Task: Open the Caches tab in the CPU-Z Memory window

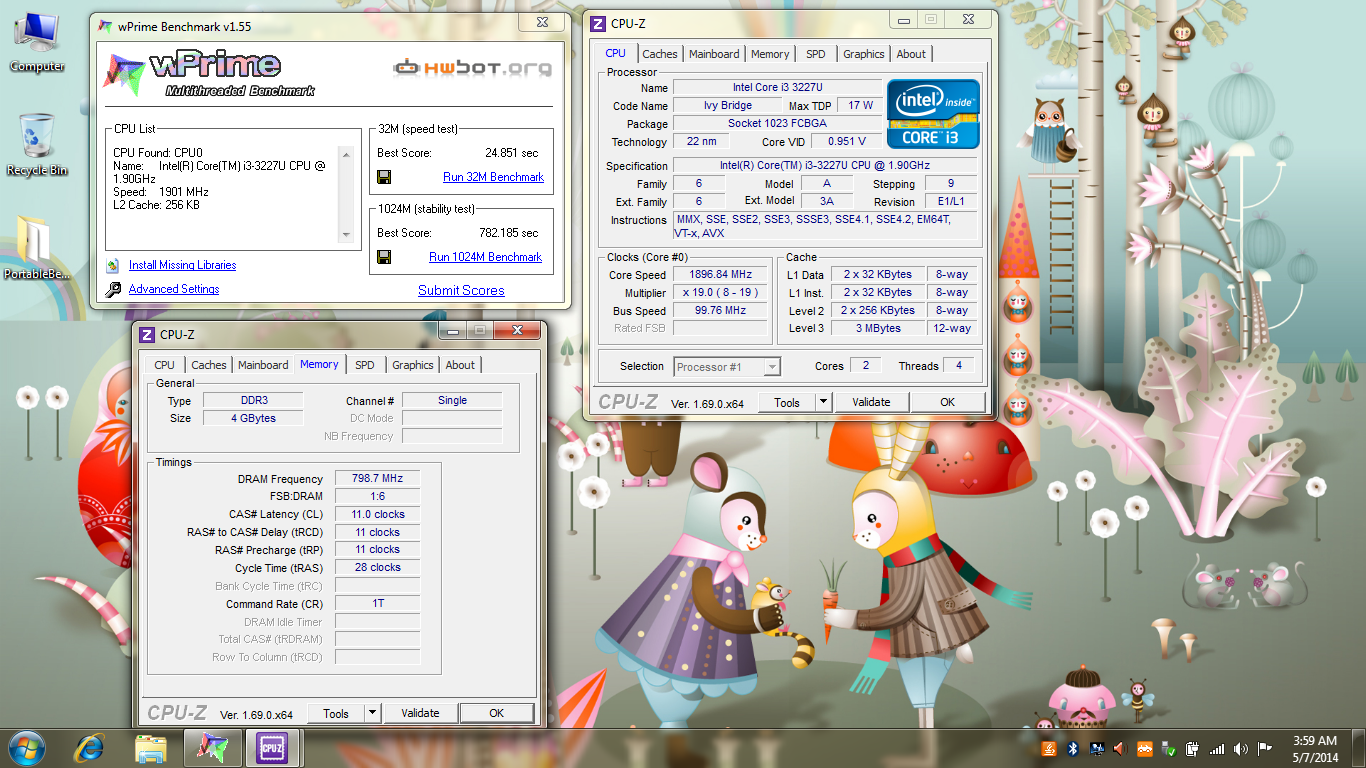Action: [x=208, y=365]
